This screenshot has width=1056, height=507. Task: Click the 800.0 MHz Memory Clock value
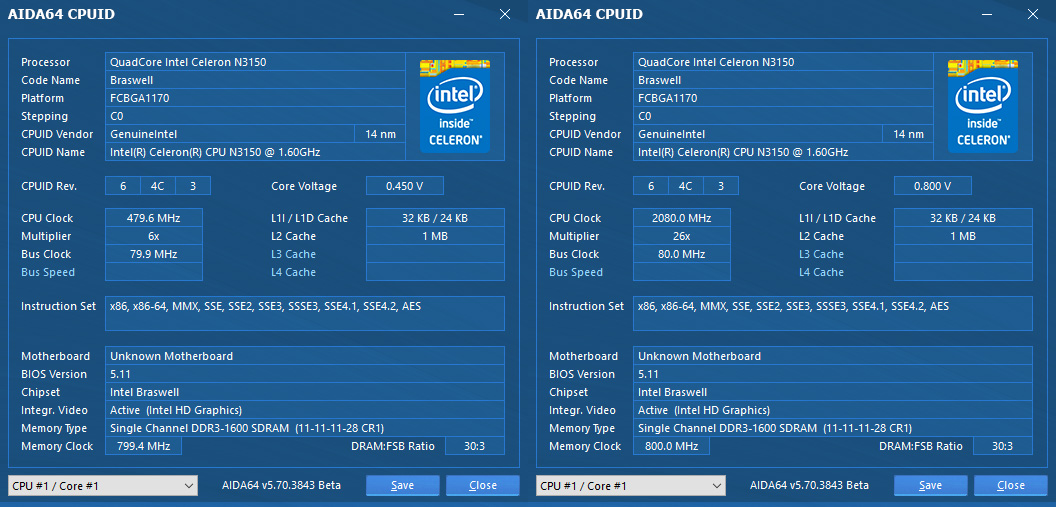(x=671, y=446)
